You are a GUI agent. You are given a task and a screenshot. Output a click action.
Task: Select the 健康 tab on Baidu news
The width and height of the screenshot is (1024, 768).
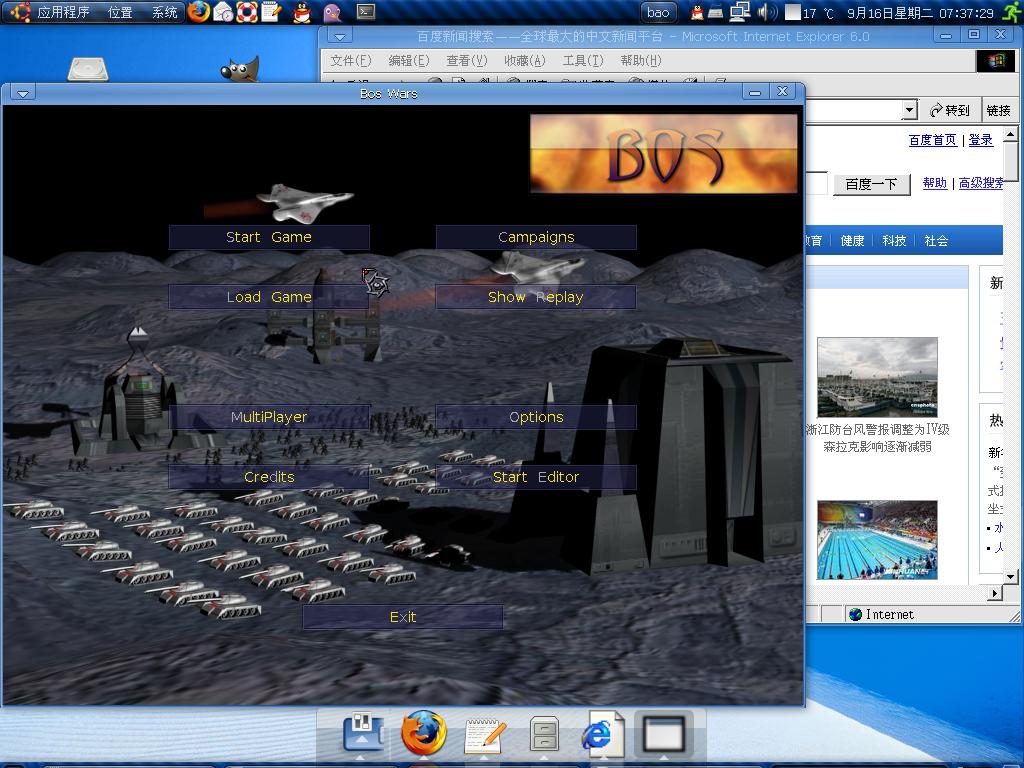coord(852,241)
